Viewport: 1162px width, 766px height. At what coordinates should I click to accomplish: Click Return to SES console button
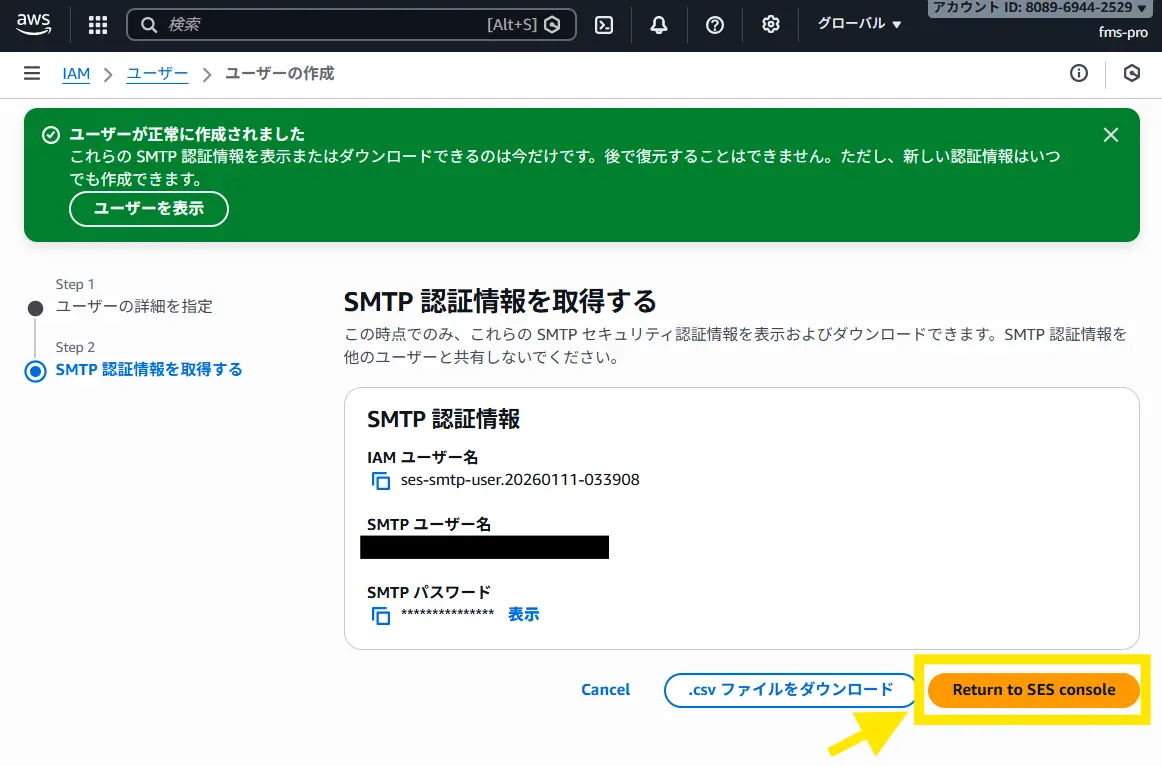click(x=1033, y=690)
